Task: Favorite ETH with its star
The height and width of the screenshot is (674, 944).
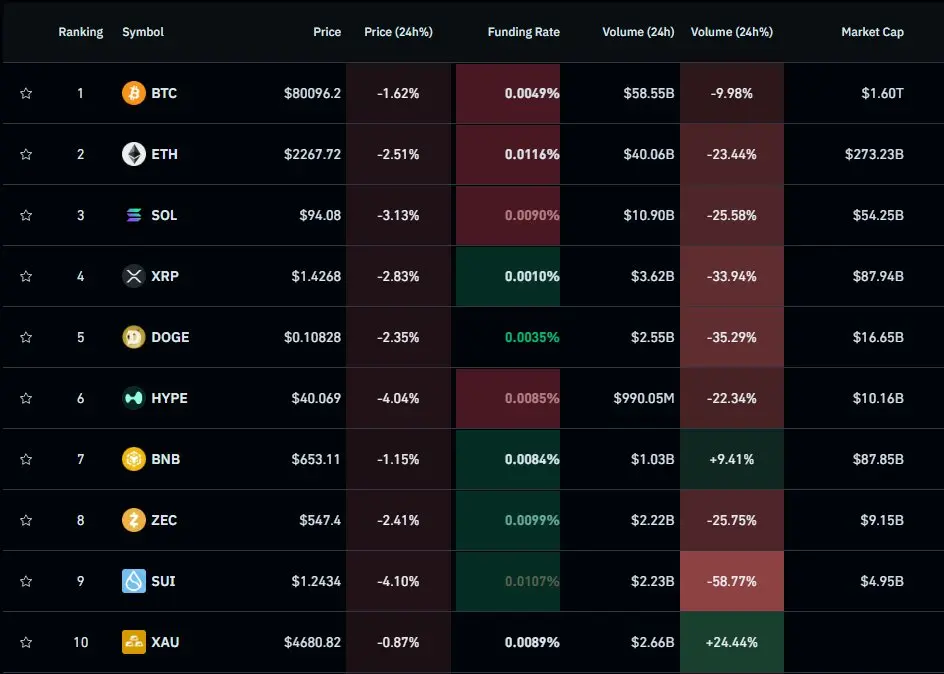Action: click(x=26, y=154)
